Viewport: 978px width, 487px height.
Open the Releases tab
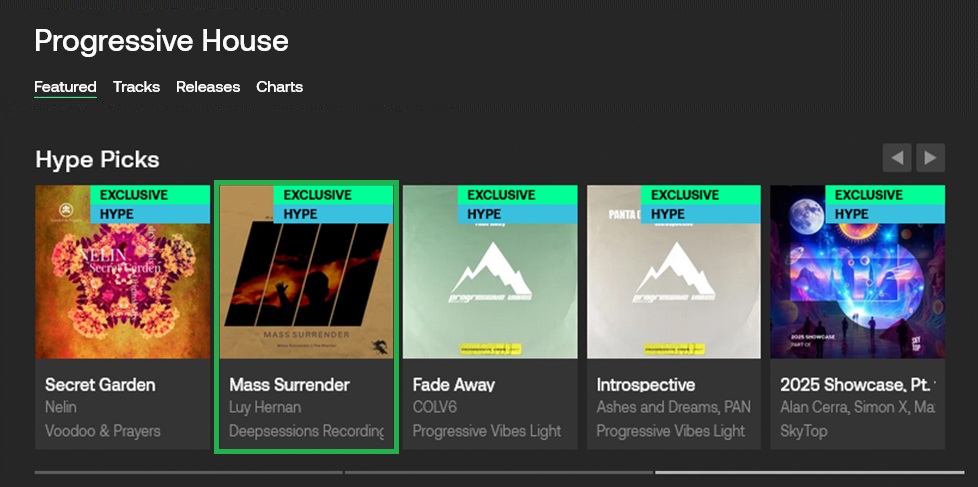coord(208,87)
